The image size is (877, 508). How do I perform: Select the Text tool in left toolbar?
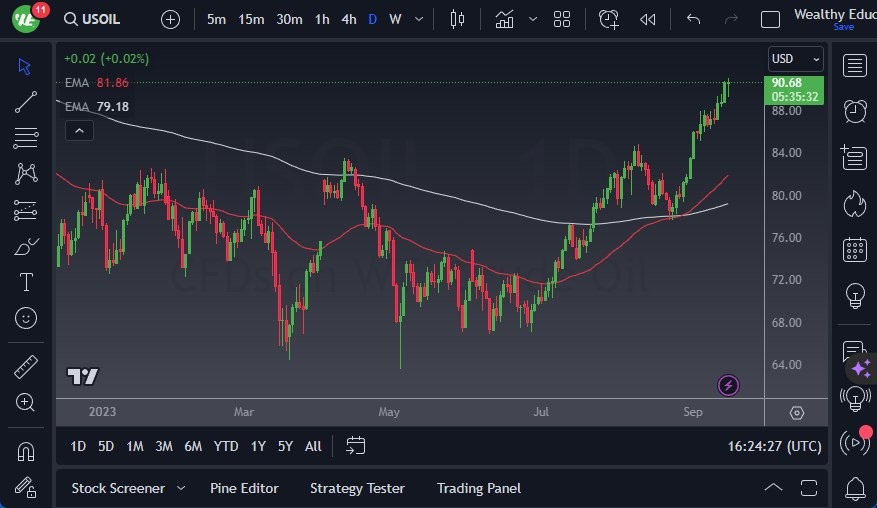26,282
